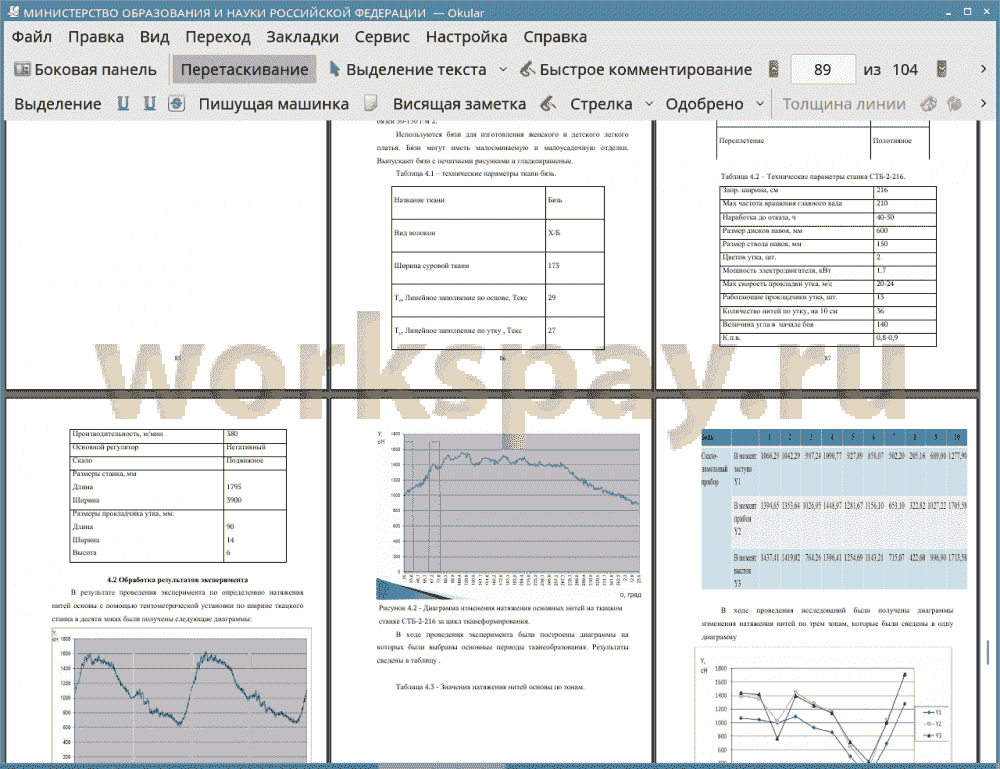Click the 'Ширина суровой ткани' table cell

469,268
